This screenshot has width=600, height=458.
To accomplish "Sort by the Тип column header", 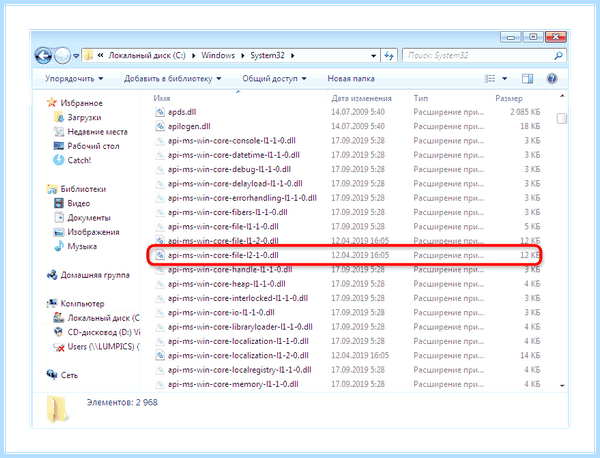I will (x=421, y=98).
